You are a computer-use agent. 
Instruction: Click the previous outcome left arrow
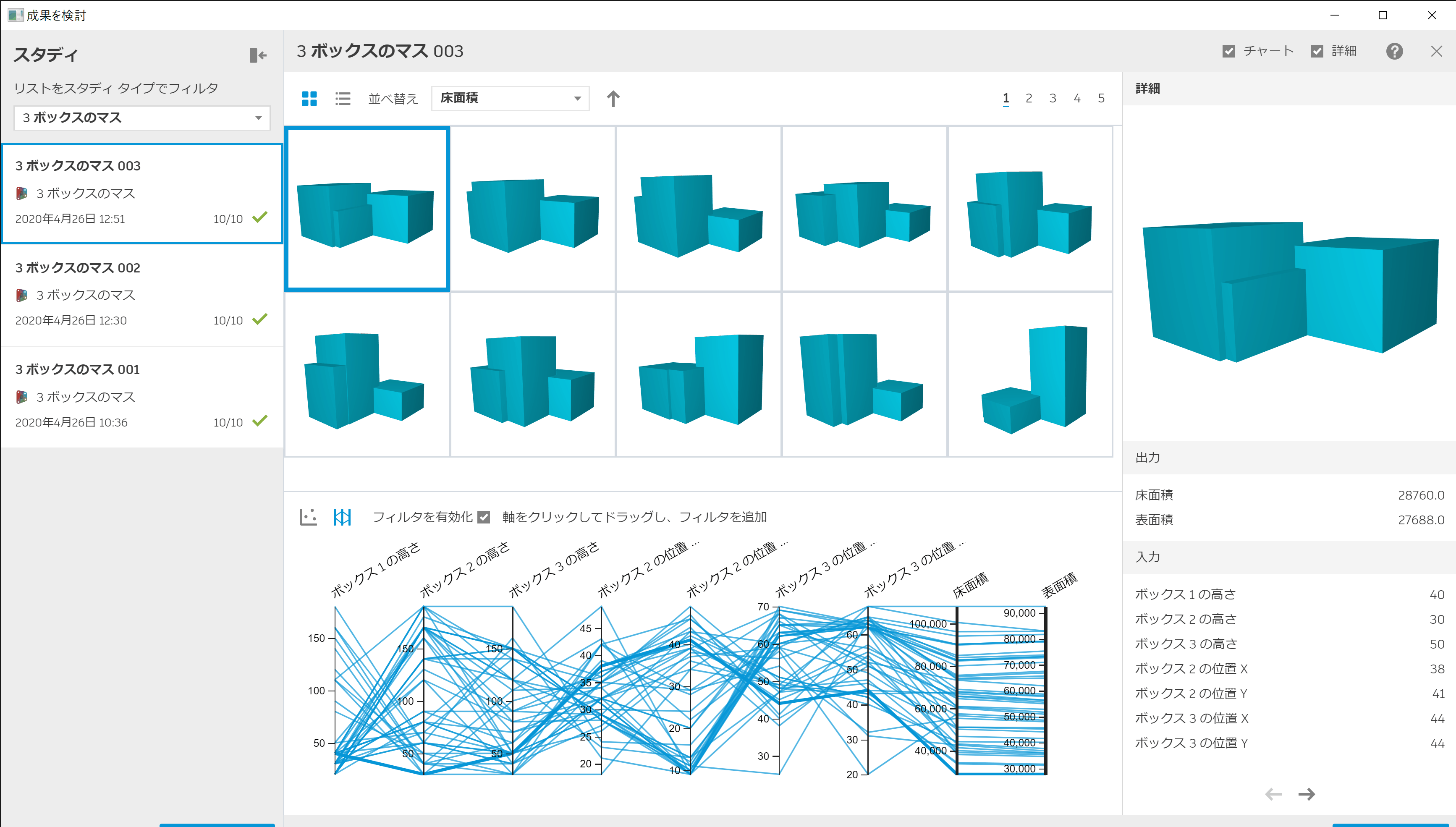[1274, 793]
